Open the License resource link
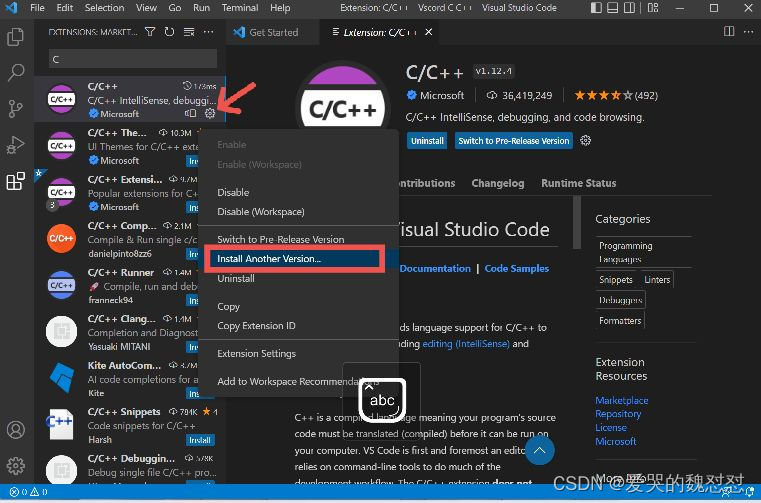Image resolution: width=761 pixels, height=503 pixels. coord(611,428)
